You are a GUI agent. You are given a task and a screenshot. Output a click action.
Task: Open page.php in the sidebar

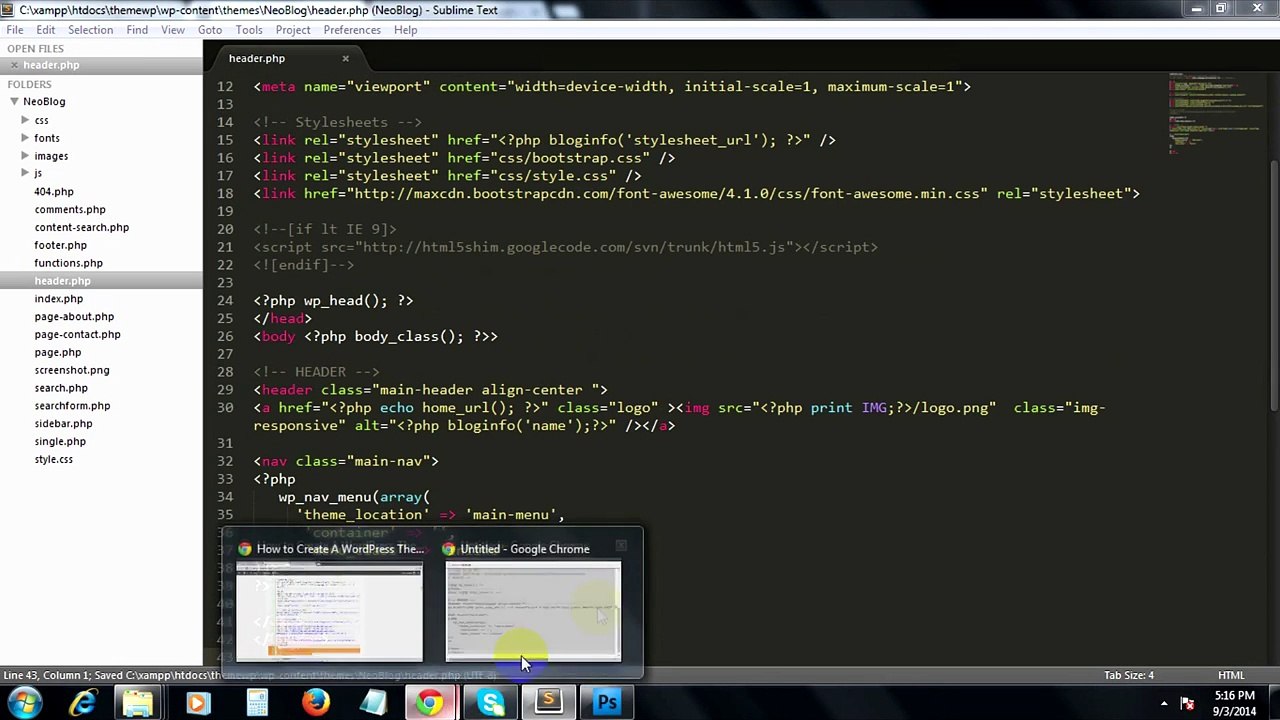click(x=58, y=353)
